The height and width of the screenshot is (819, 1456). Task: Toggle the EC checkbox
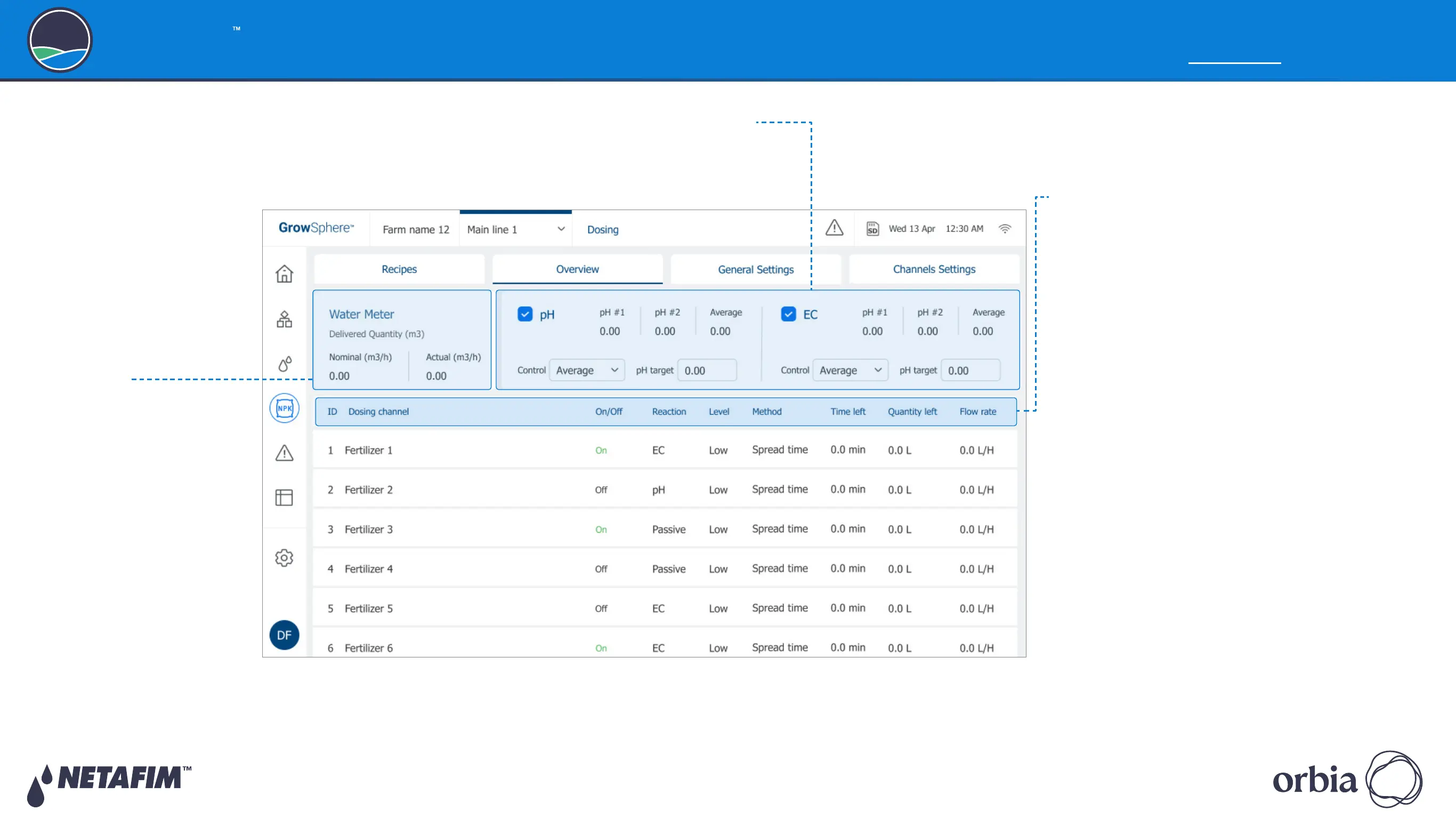point(788,314)
